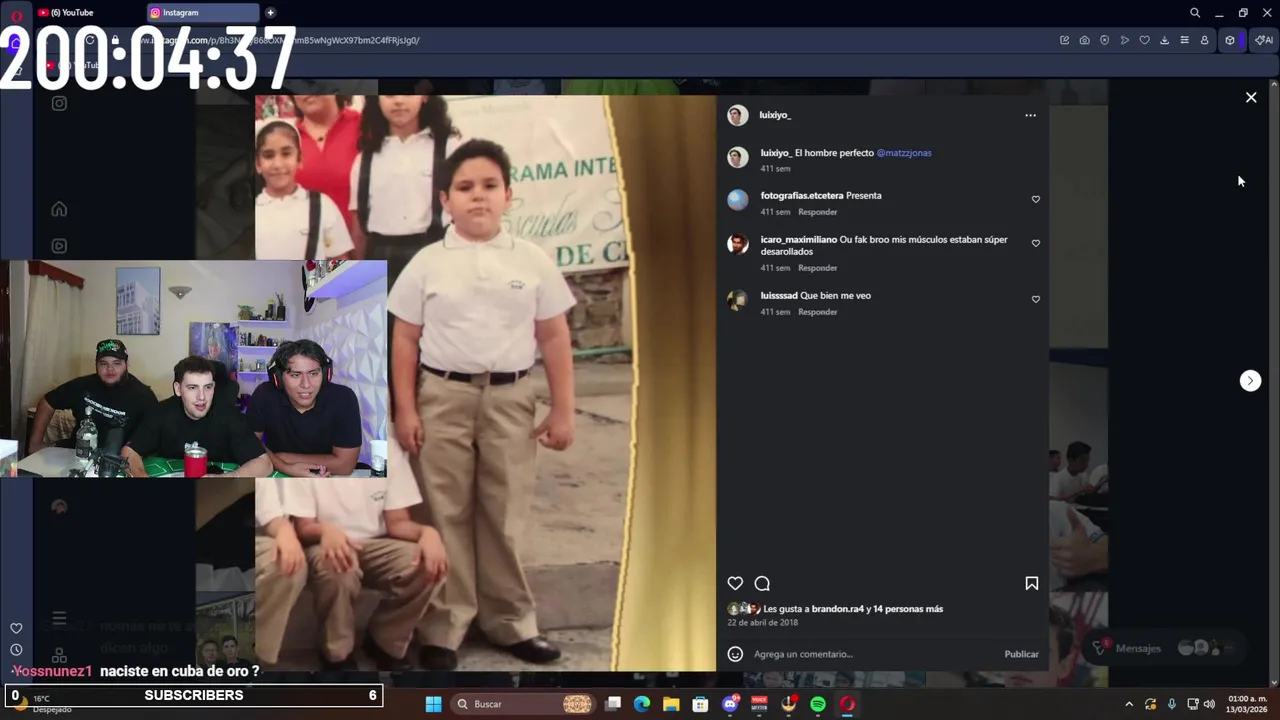Open the ad blocker shield icon
The height and width of the screenshot is (720, 1280).
click(1104, 40)
